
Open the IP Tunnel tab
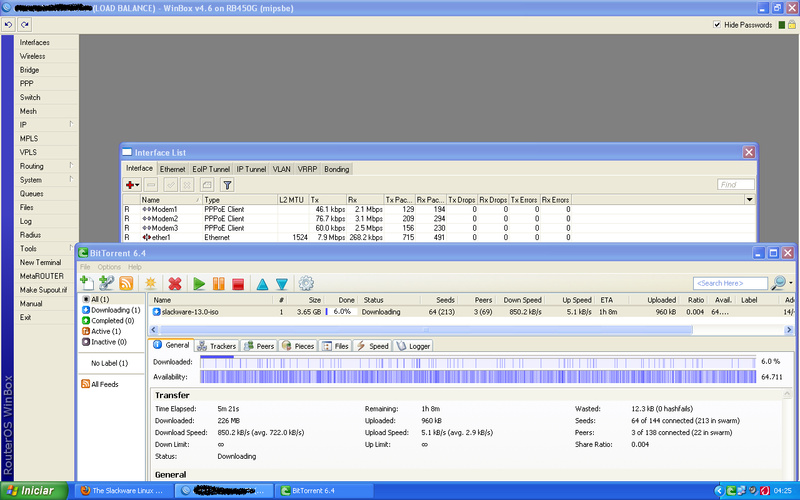coord(251,169)
